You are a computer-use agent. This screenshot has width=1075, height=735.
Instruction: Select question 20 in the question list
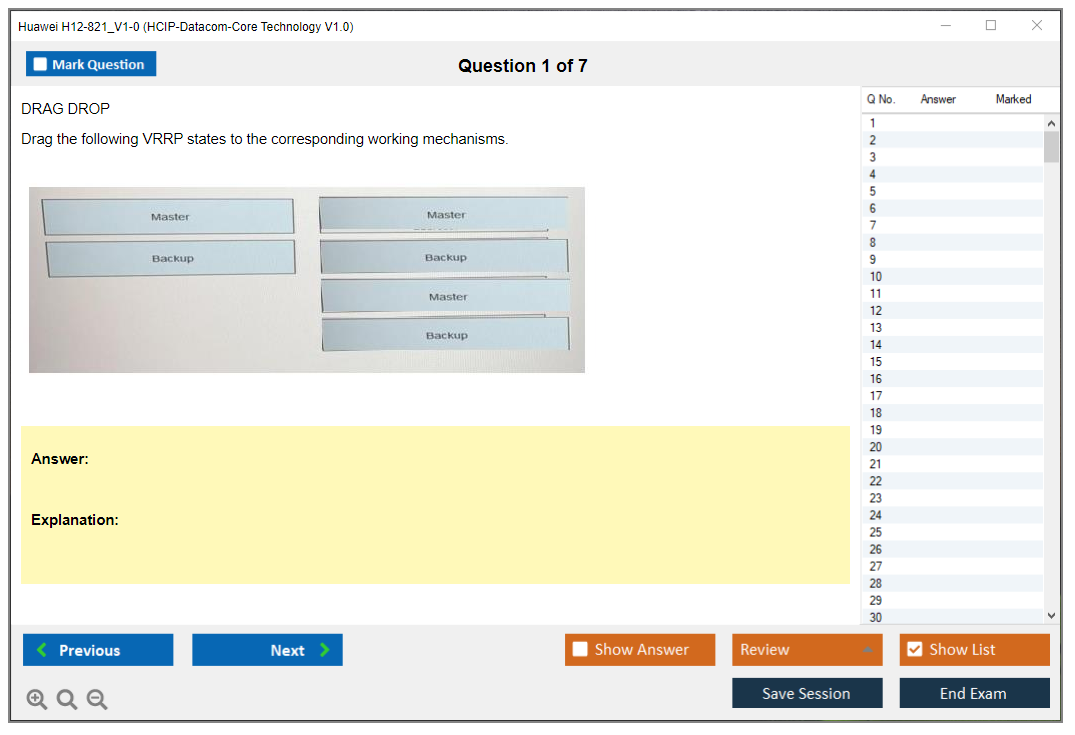pos(876,447)
